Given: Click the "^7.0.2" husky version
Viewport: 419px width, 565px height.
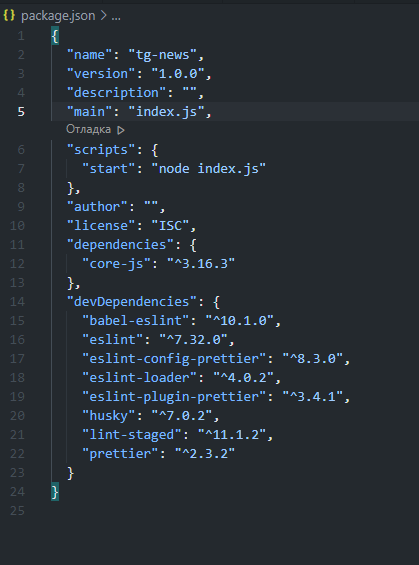Looking at the screenshot, I should (x=182, y=416).
